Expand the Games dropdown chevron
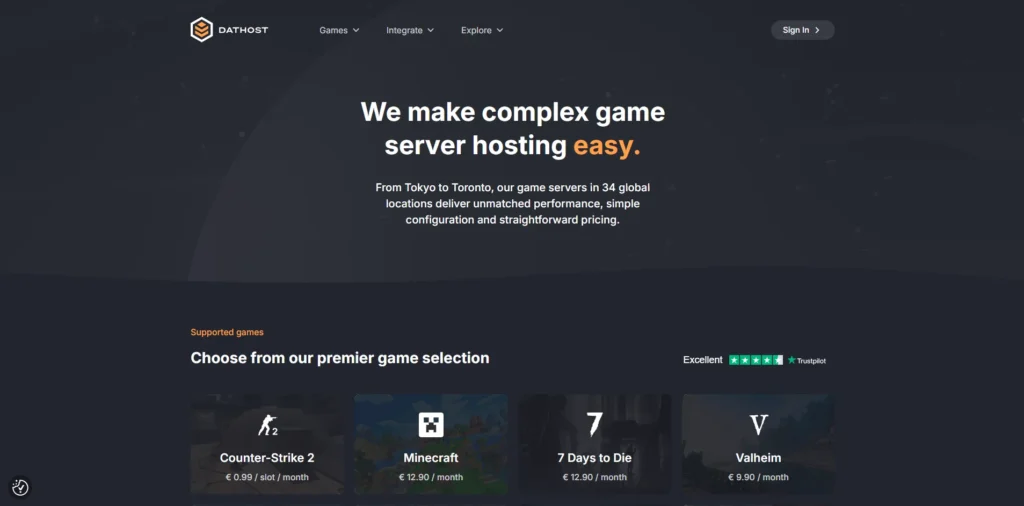The height and width of the screenshot is (506, 1024). [356, 30]
